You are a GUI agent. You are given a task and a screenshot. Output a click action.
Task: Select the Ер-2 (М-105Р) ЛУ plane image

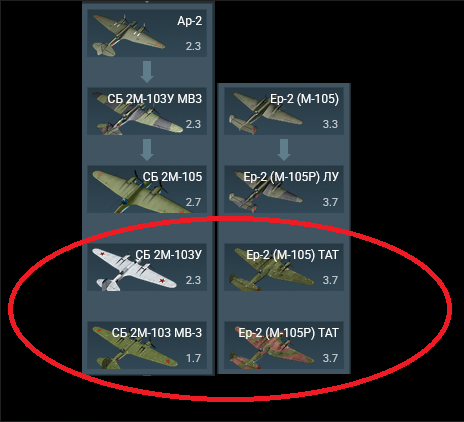[265, 192]
